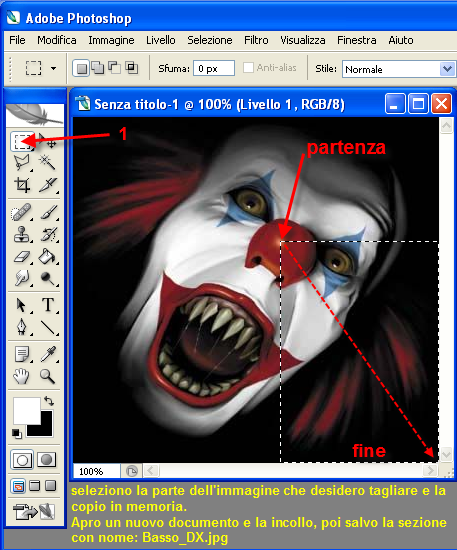Open the tool preset picker arrow
Image resolution: width=457 pixels, height=550 pixels.
[53, 68]
